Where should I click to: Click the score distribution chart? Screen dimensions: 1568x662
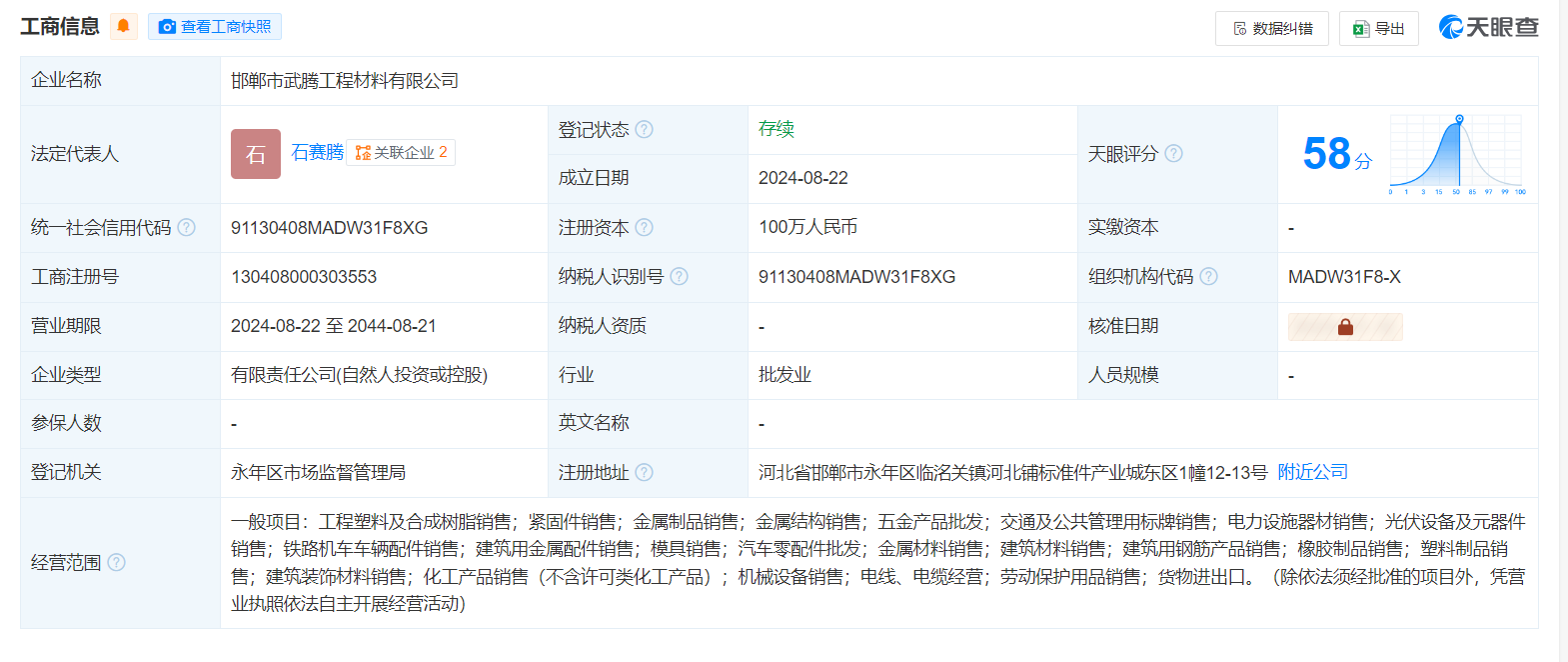[1457, 154]
